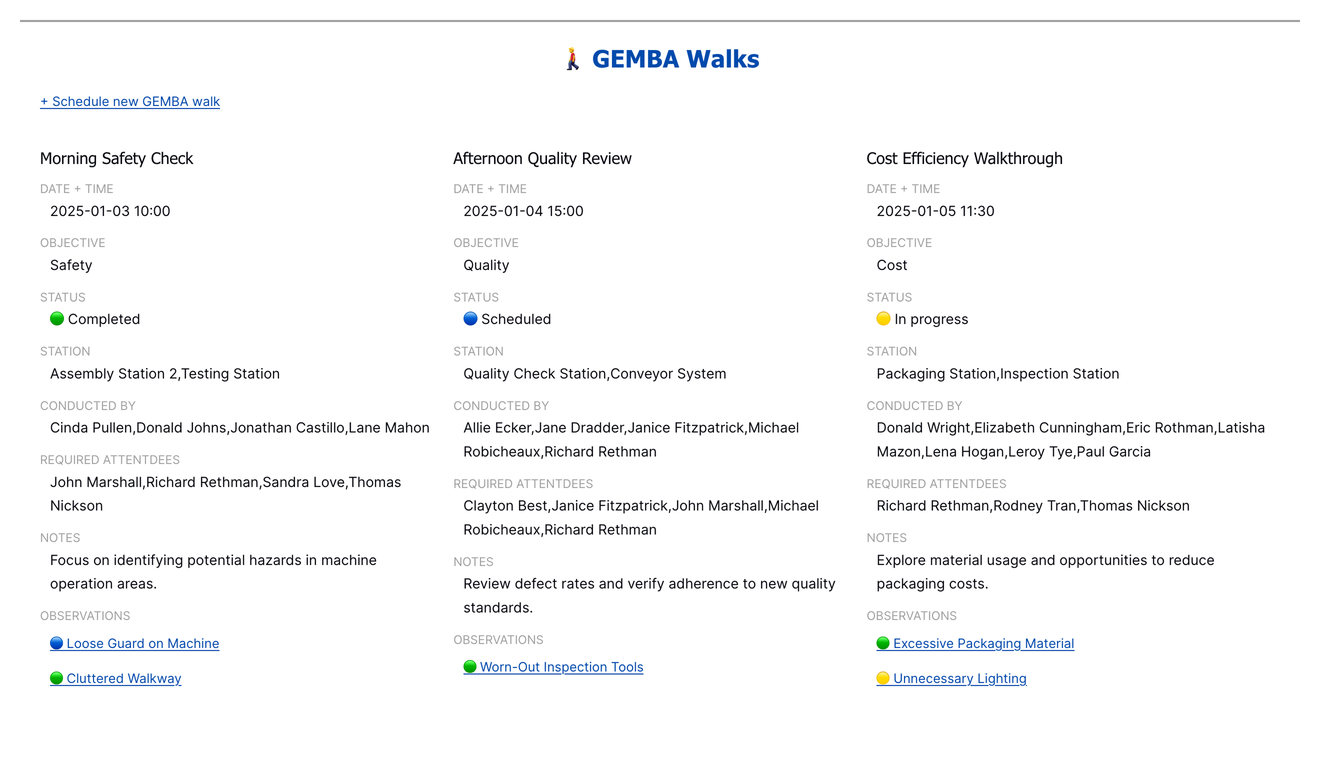This screenshot has height=760, width=1320.
Task: Click the blue dot beside Loose Guard on Machine
Action: coord(57,644)
